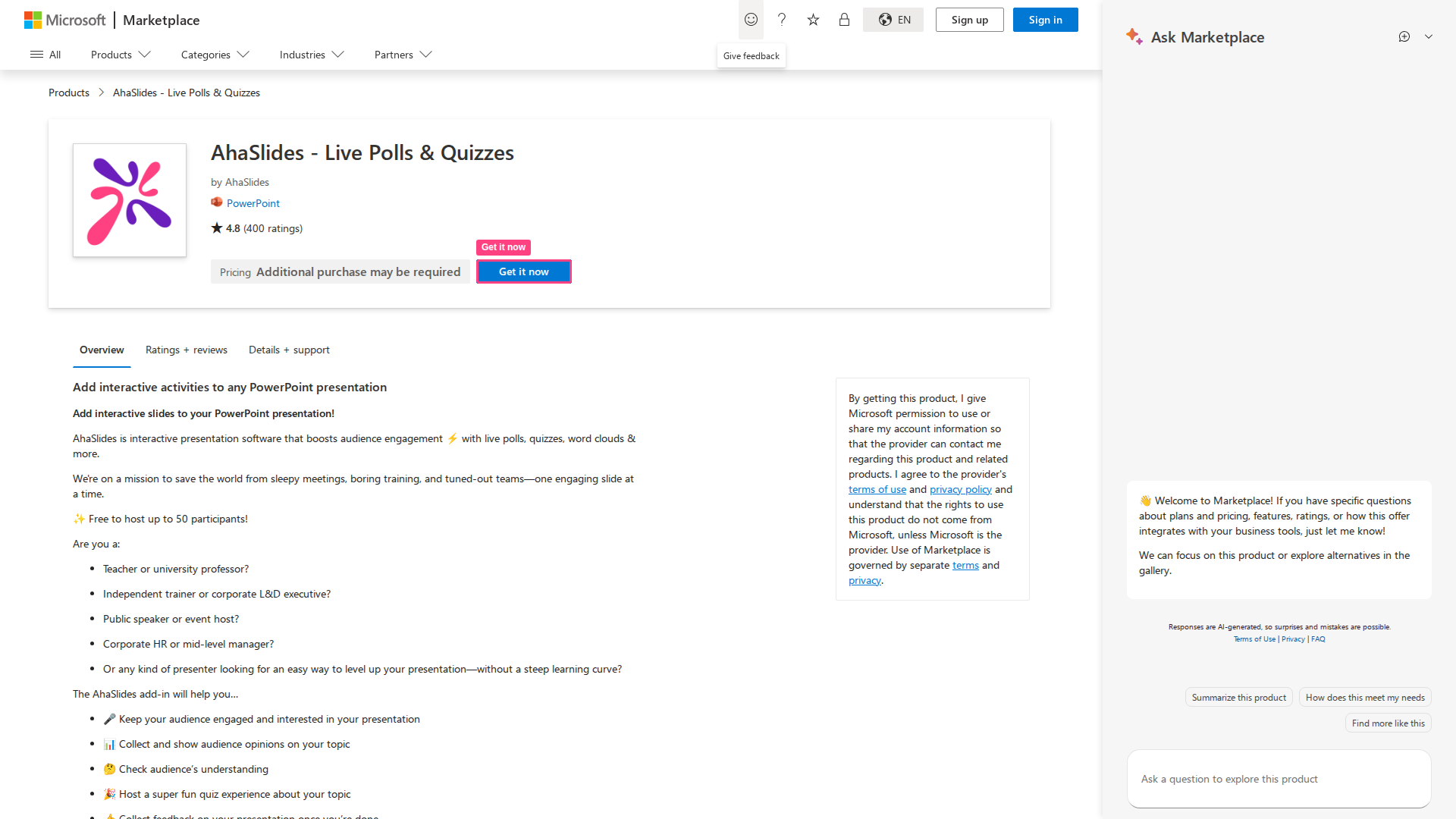This screenshot has width=1456, height=819.
Task: Click the 4.8 (400 ratings) rating star
Action: (x=217, y=227)
